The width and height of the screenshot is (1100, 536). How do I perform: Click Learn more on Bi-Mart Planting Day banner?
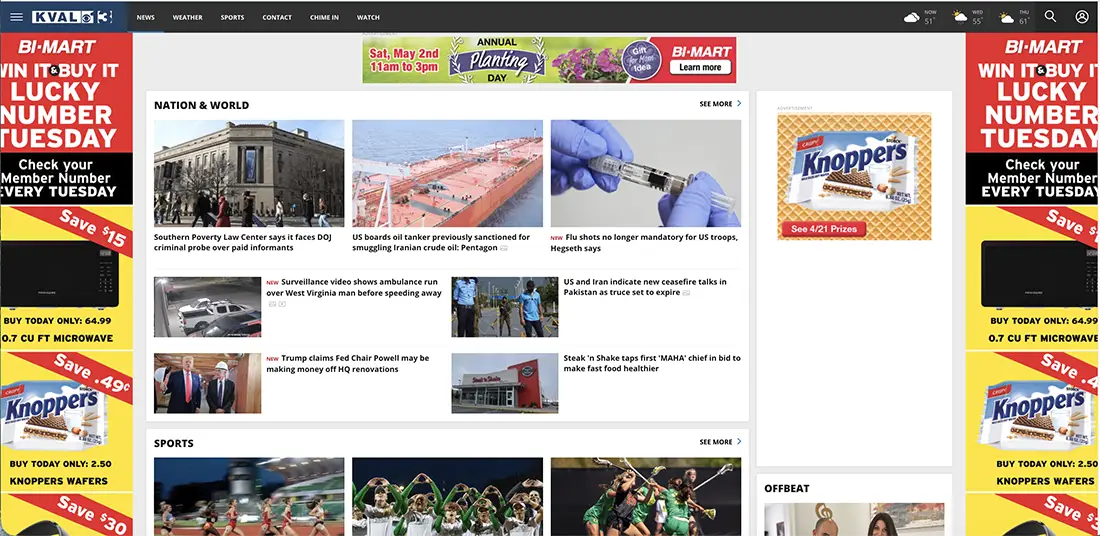700,67
